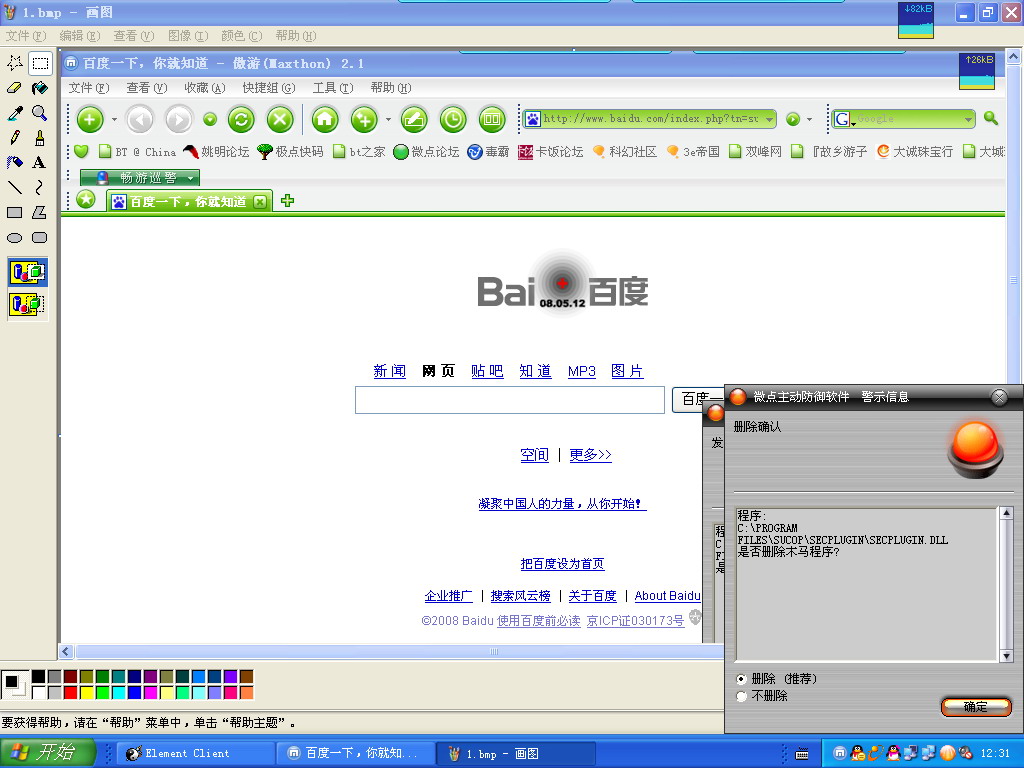Select the Text tool in Paint
Viewport: 1024px width, 768px height.
click(x=40, y=163)
